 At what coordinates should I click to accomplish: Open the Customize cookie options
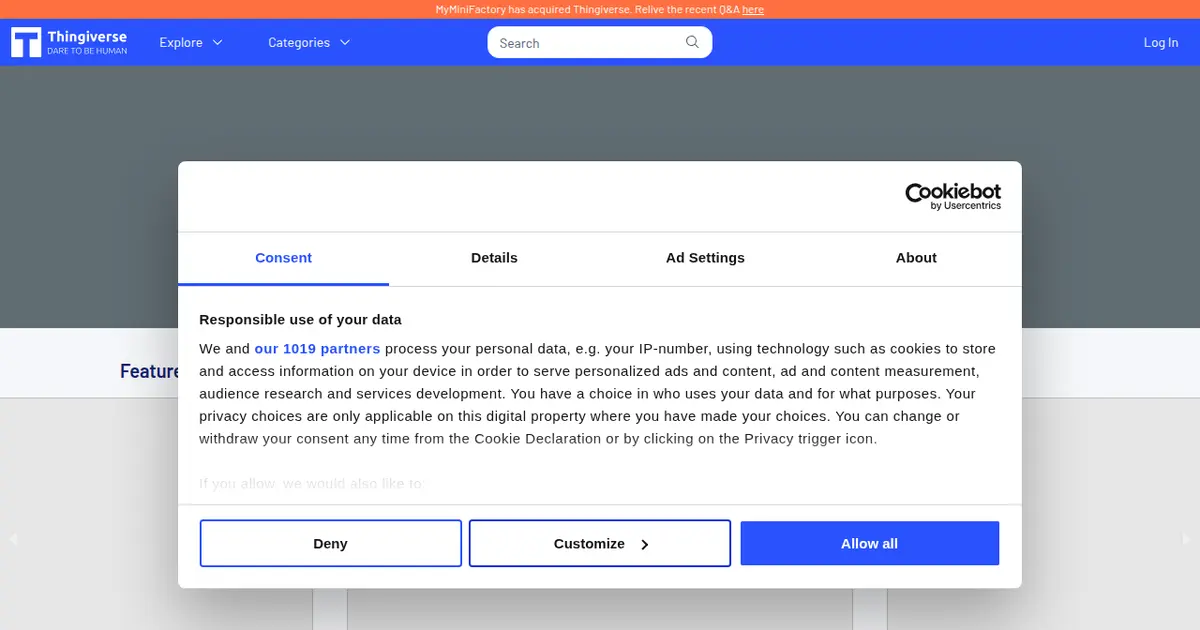(600, 544)
